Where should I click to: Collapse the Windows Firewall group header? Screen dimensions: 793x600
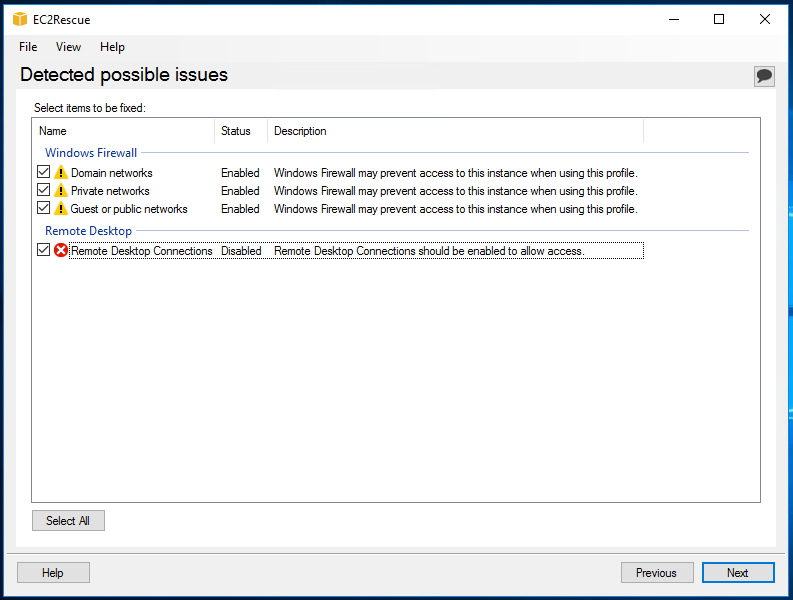pyautogui.click(x=91, y=153)
